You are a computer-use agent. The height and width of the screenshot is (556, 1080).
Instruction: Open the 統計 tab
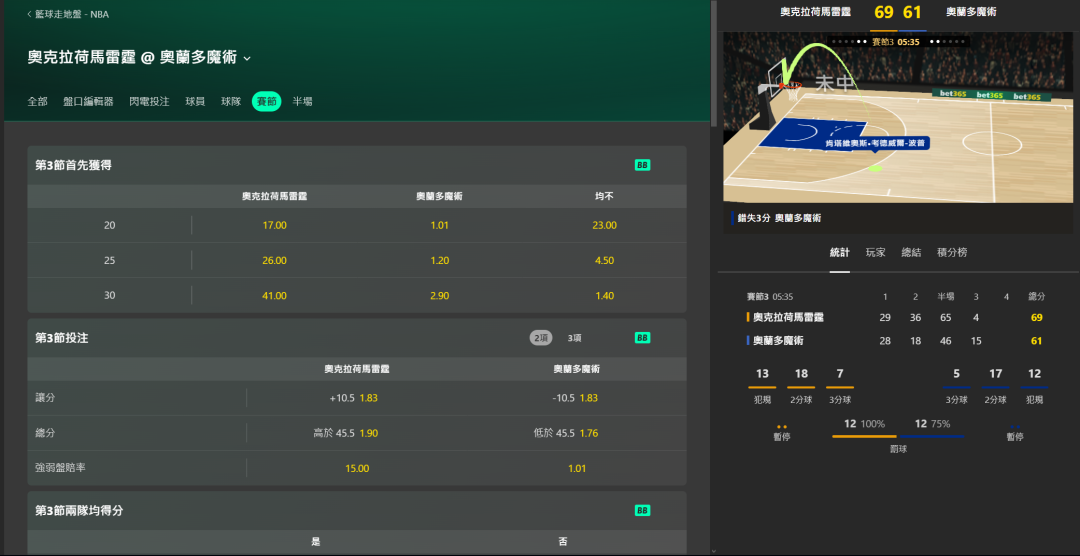(840, 253)
